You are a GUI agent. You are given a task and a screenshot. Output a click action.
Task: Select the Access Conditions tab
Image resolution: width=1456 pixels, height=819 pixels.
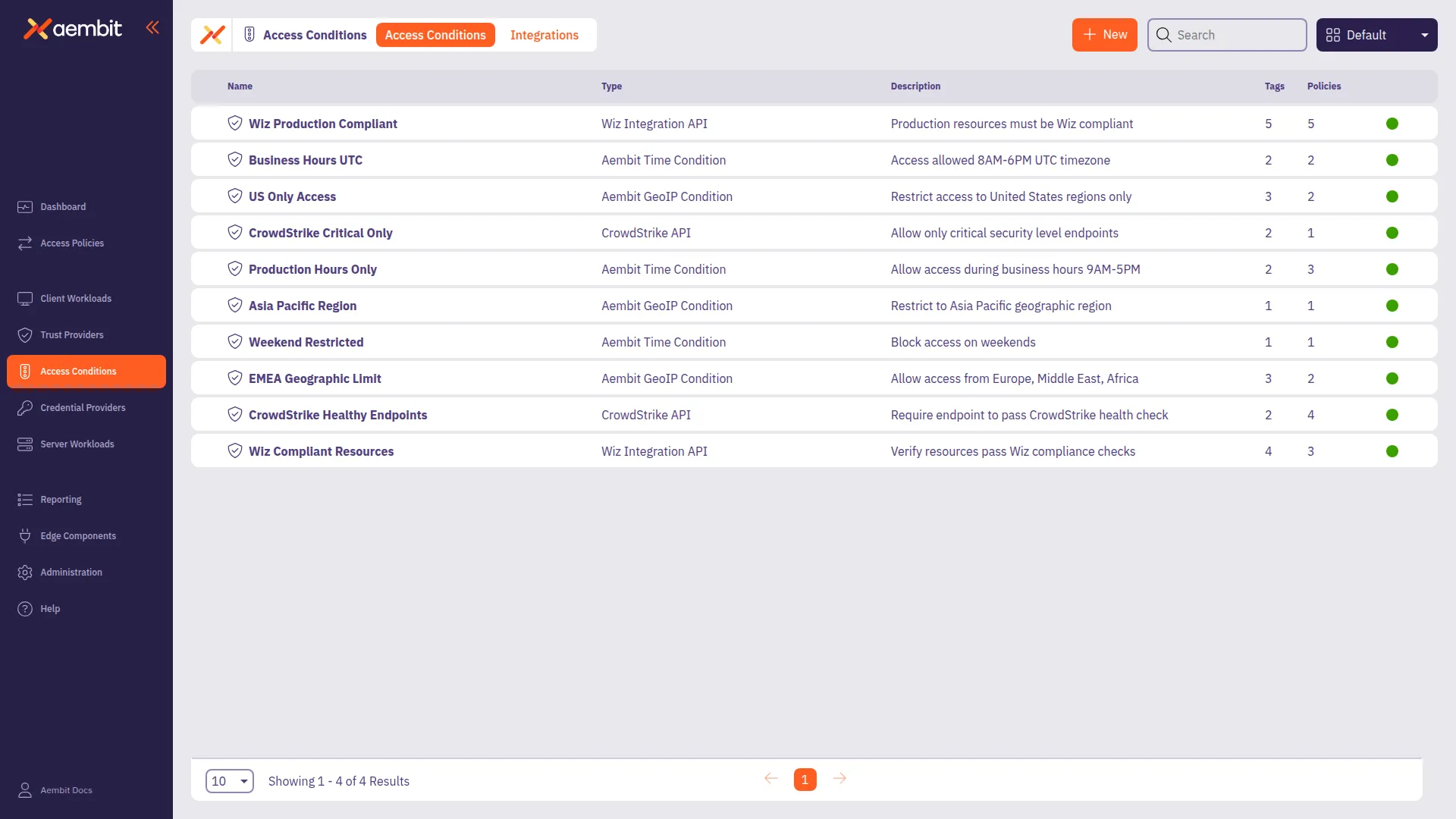[435, 35]
